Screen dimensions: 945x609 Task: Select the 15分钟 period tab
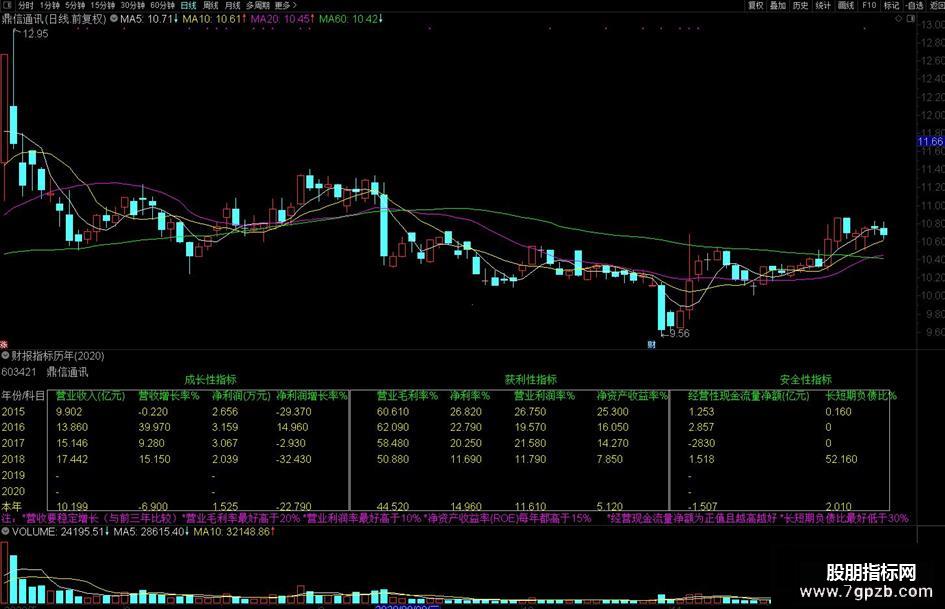click(x=102, y=5)
